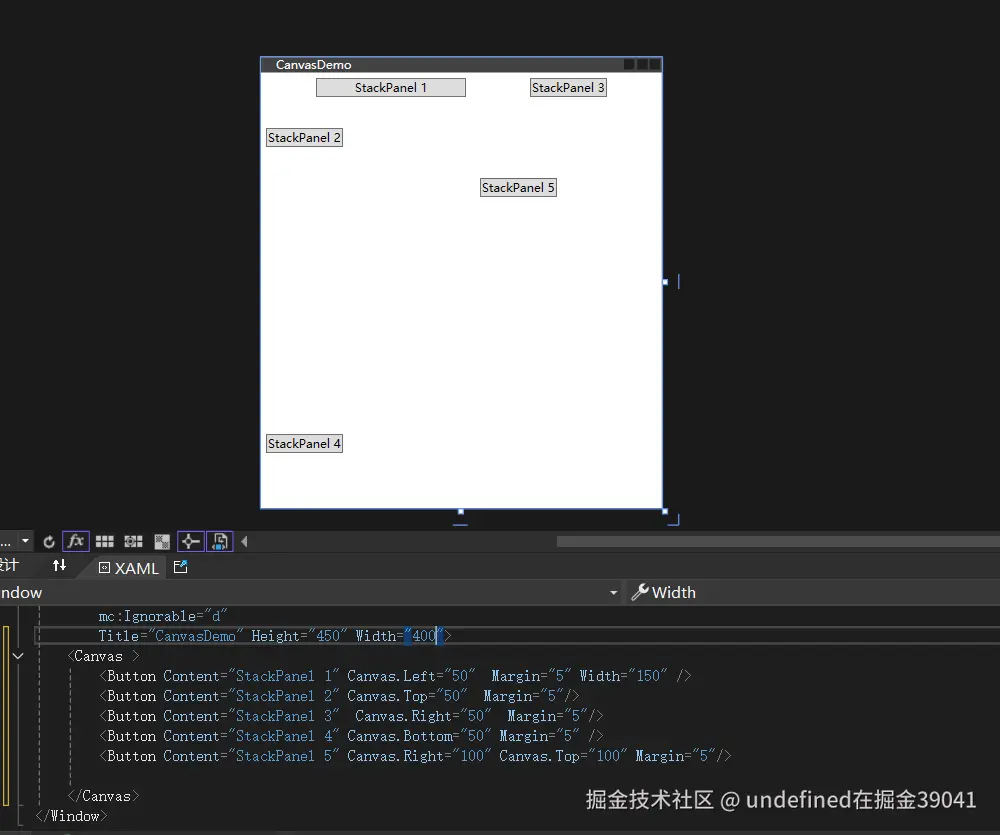Click the wrench icon next to Width
This screenshot has width=1000, height=835.
[640, 593]
